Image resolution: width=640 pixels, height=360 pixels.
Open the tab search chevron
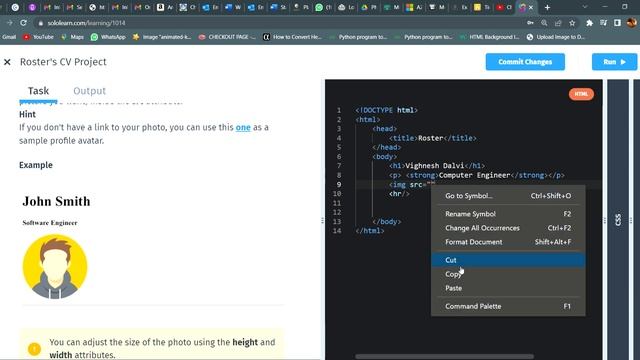(x=585, y=7)
